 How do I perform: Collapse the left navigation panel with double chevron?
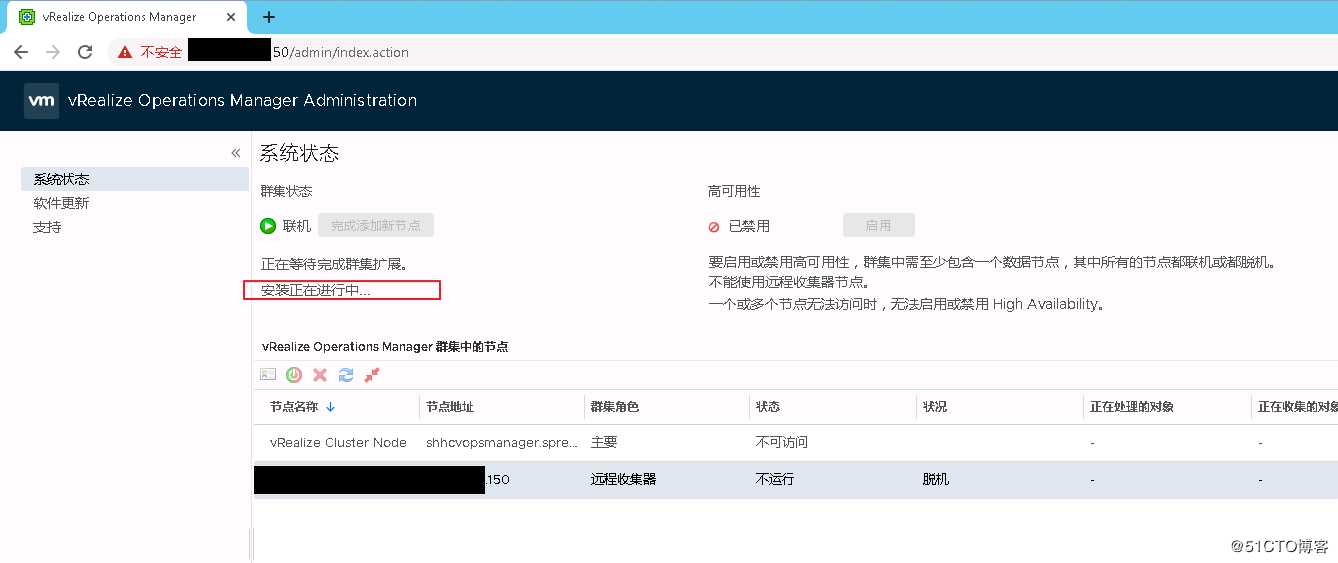[236, 153]
